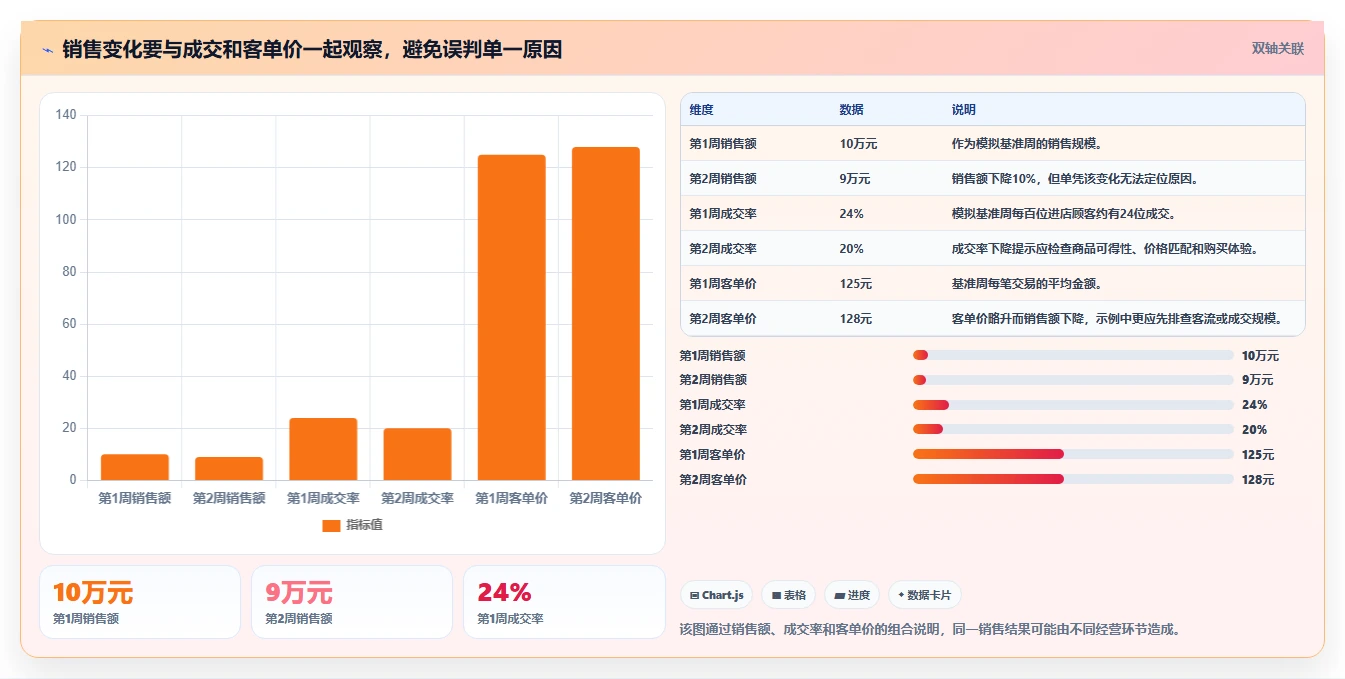Image resolution: width=1345 pixels, height=679 pixels.
Task: Click the 第1周销售额 bar in chart
Action: (135, 467)
